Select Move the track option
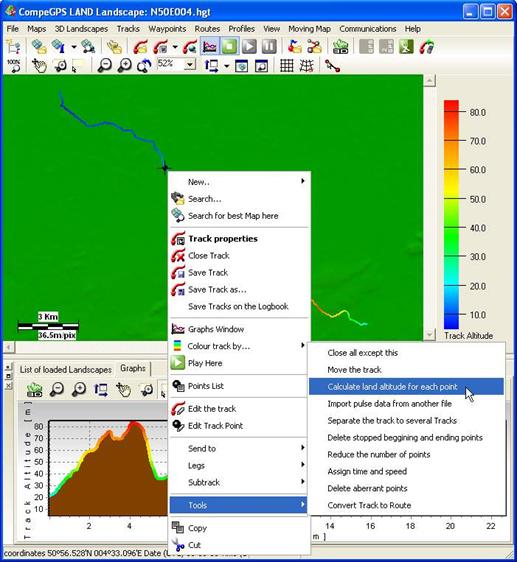 pyautogui.click(x=406, y=370)
